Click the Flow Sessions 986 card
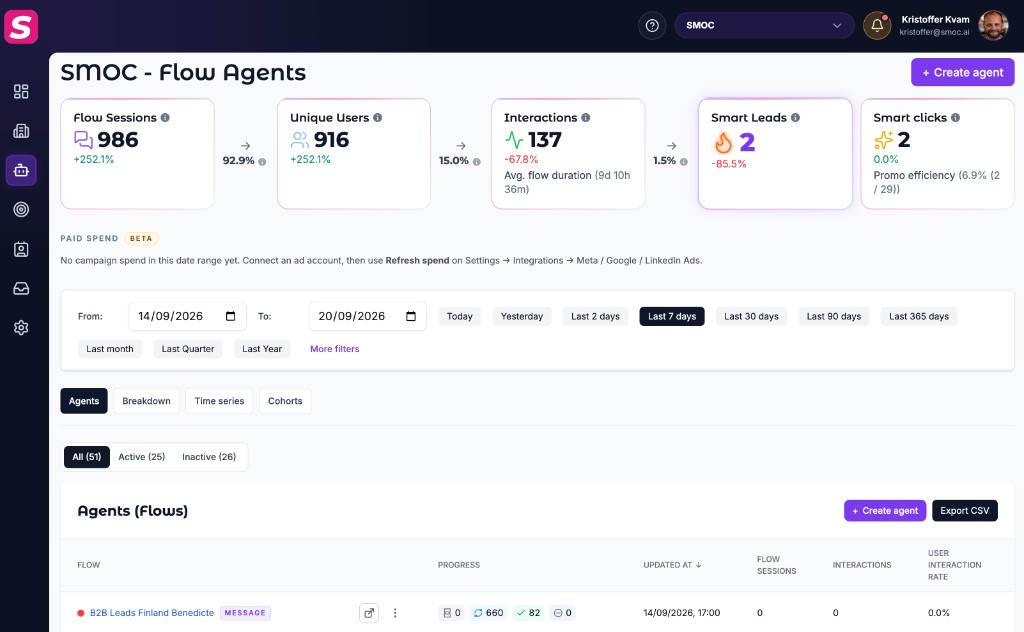The width and height of the screenshot is (1024, 632). (137, 153)
